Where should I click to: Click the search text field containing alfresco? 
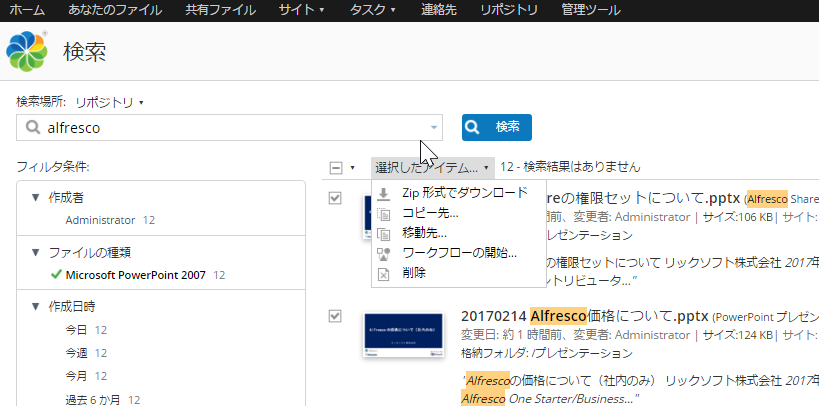(230, 127)
